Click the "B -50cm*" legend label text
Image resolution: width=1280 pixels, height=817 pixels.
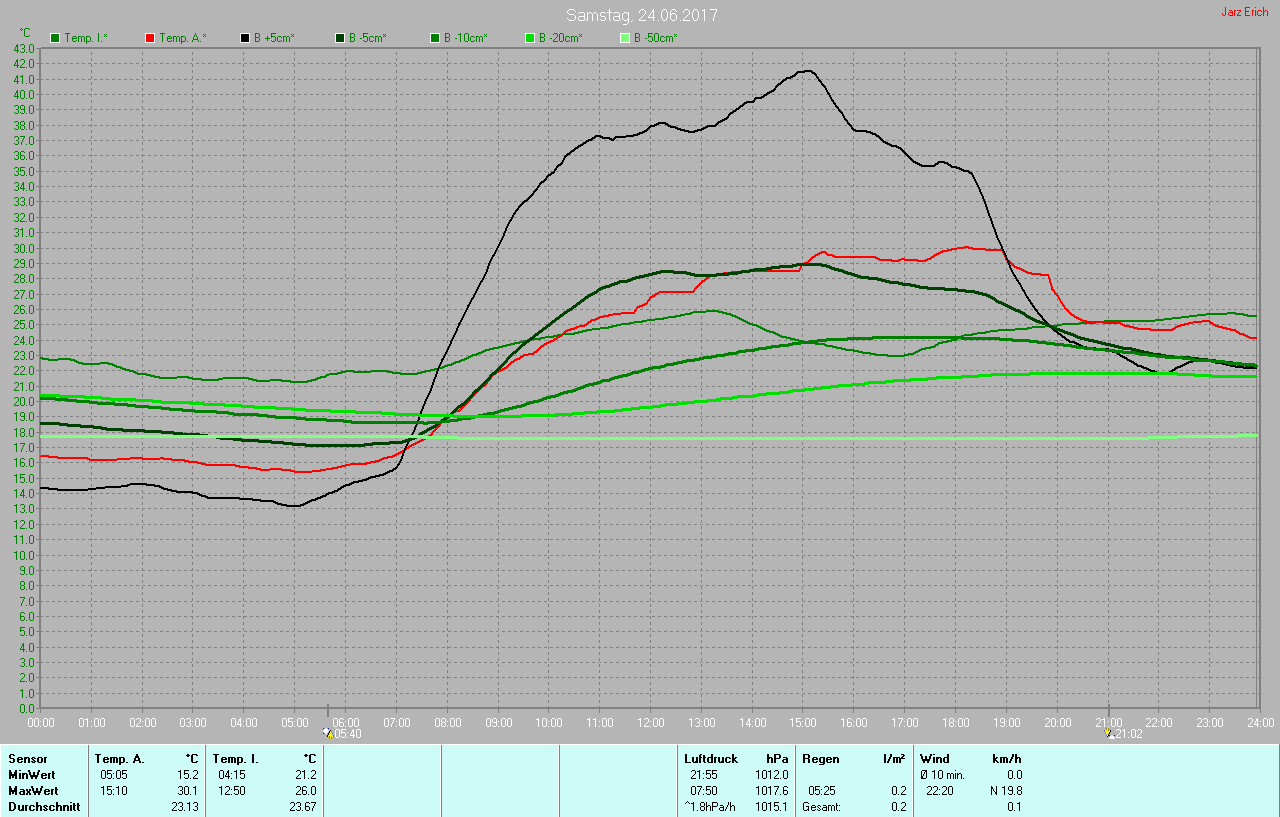click(656, 38)
